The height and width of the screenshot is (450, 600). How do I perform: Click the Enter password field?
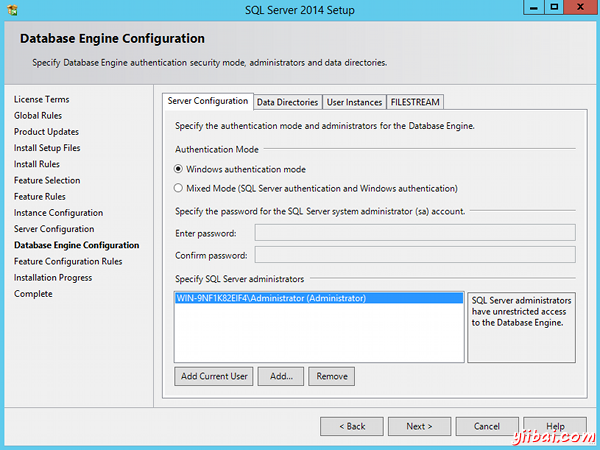pyautogui.click(x=415, y=233)
